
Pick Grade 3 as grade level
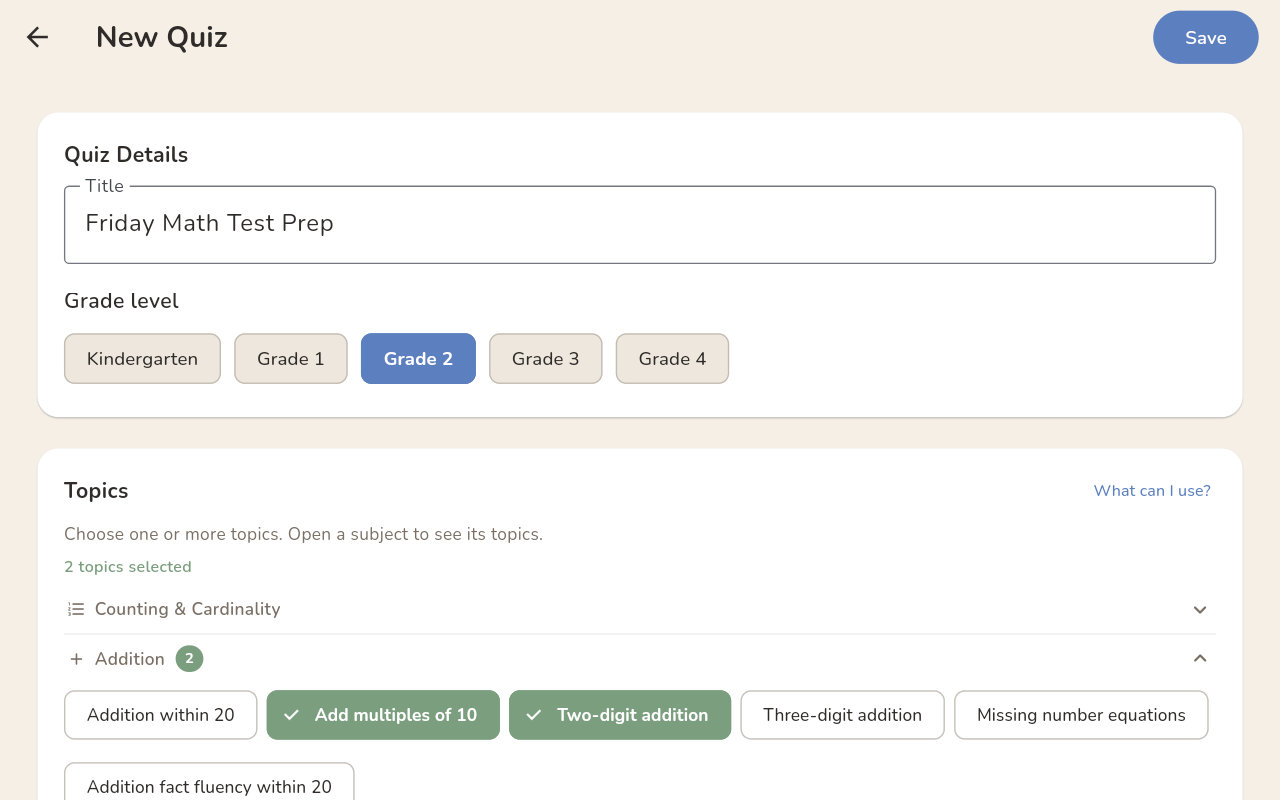[x=546, y=359]
